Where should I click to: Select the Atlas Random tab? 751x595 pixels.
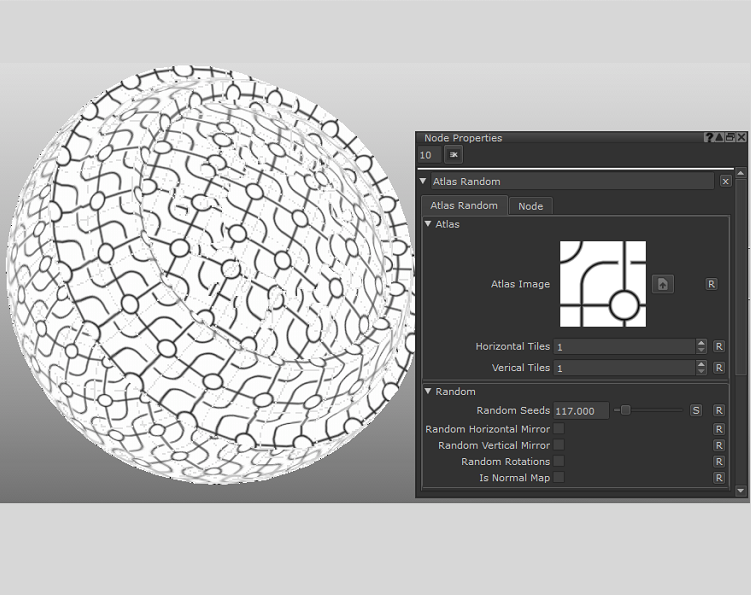pyautogui.click(x=463, y=206)
